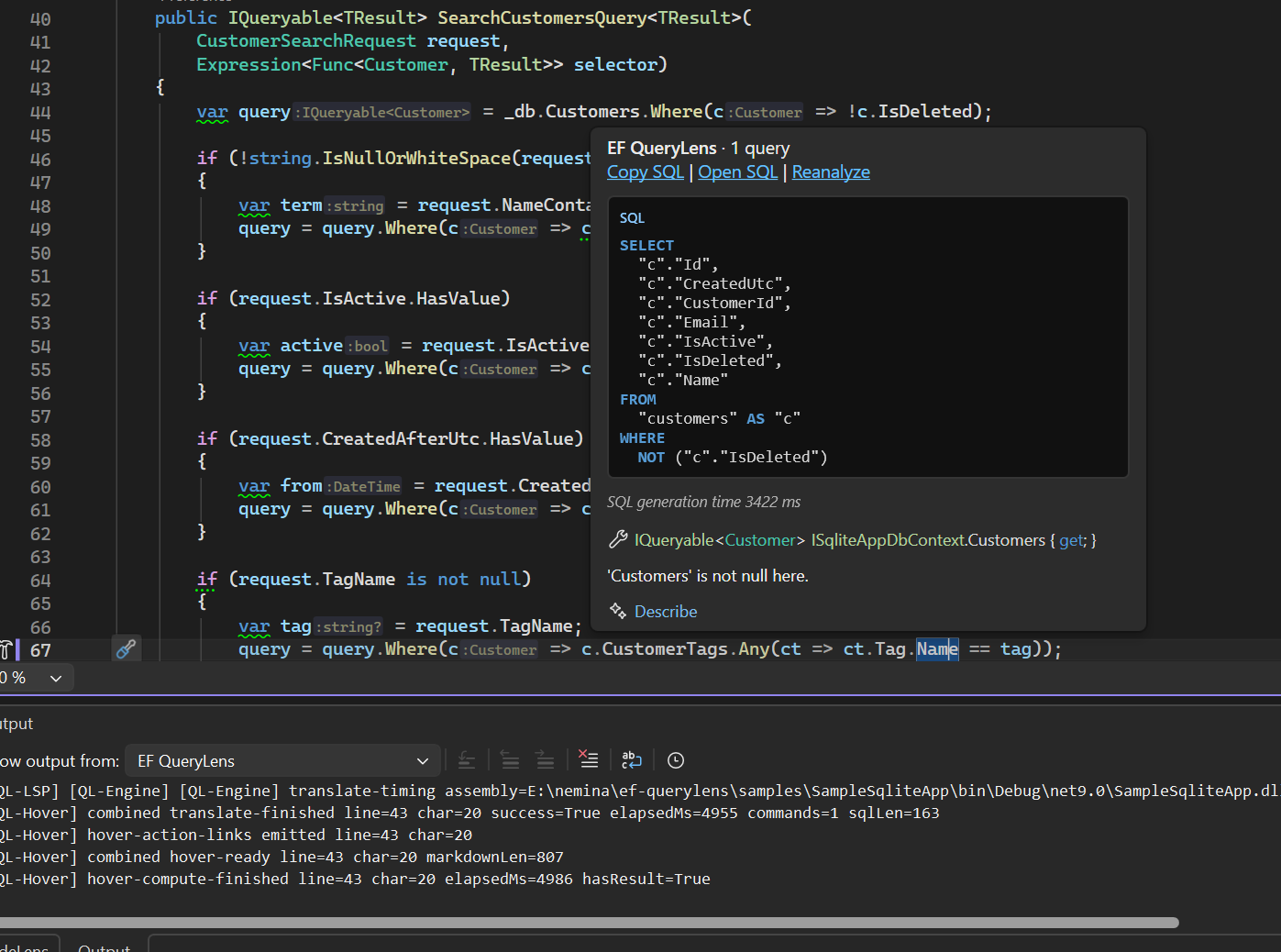This screenshot has width=1281, height=952.
Task: Open the 'Show output from' EF QueryLens dropdown
Action: [x=282, y=760]
